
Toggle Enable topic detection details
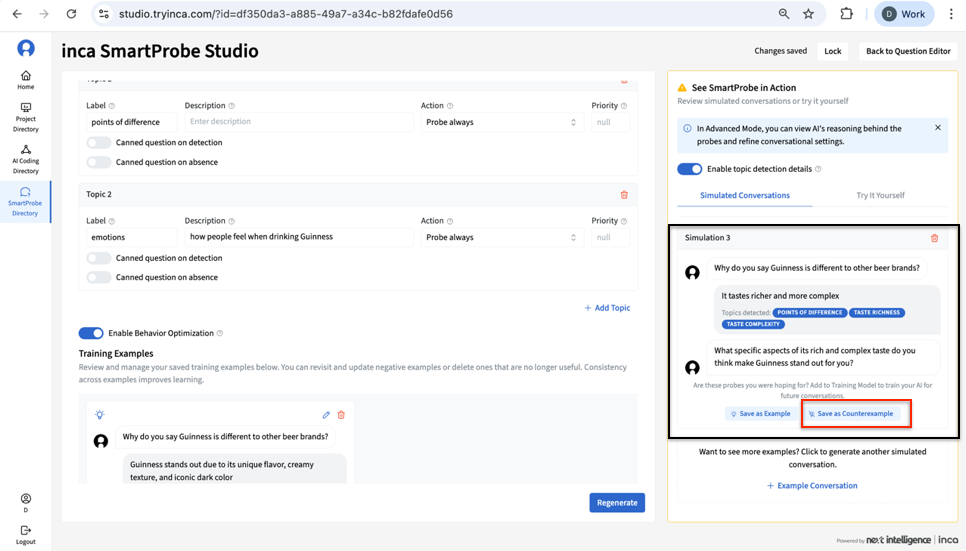pyautogui.click(x=689, y=169)
